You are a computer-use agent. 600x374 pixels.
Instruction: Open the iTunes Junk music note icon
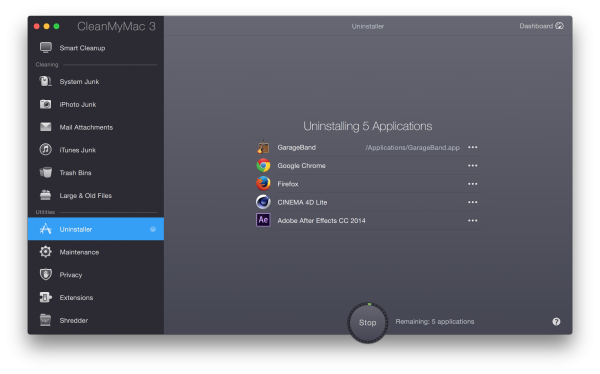tap(46, 149)
